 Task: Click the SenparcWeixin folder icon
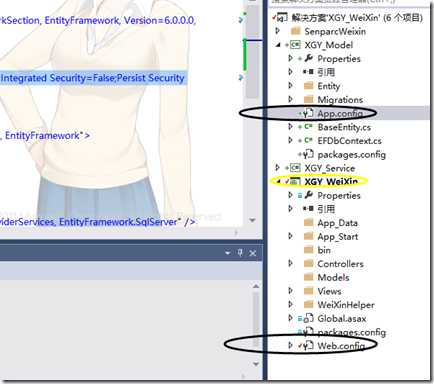pos(296,31)
